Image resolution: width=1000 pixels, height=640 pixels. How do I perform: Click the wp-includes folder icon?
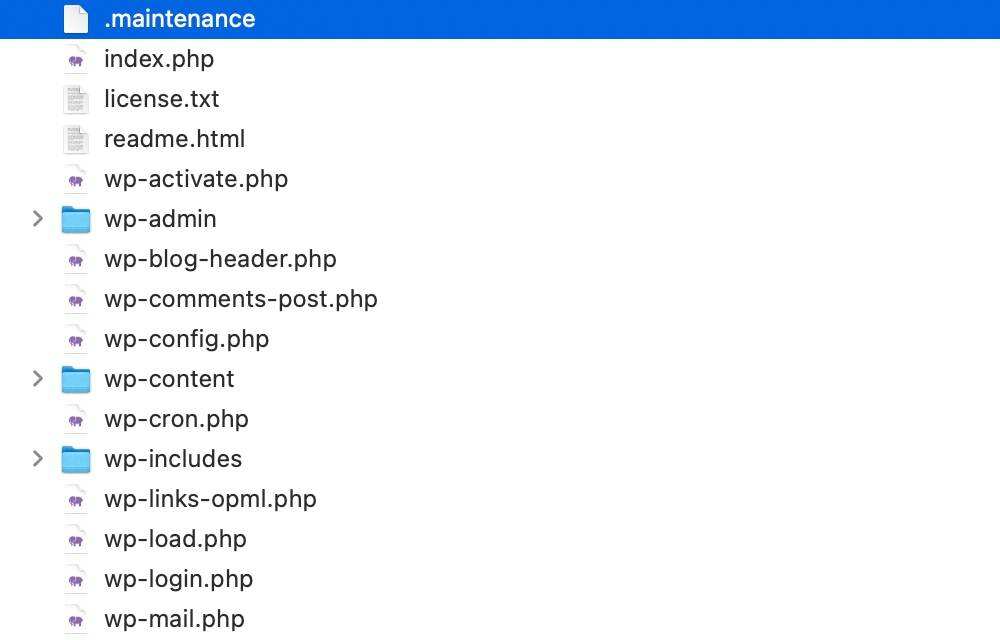[x=76, y=459]
